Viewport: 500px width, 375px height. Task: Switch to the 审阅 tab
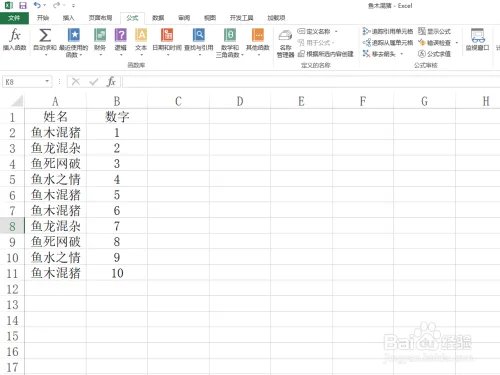[x=184, y=18]
